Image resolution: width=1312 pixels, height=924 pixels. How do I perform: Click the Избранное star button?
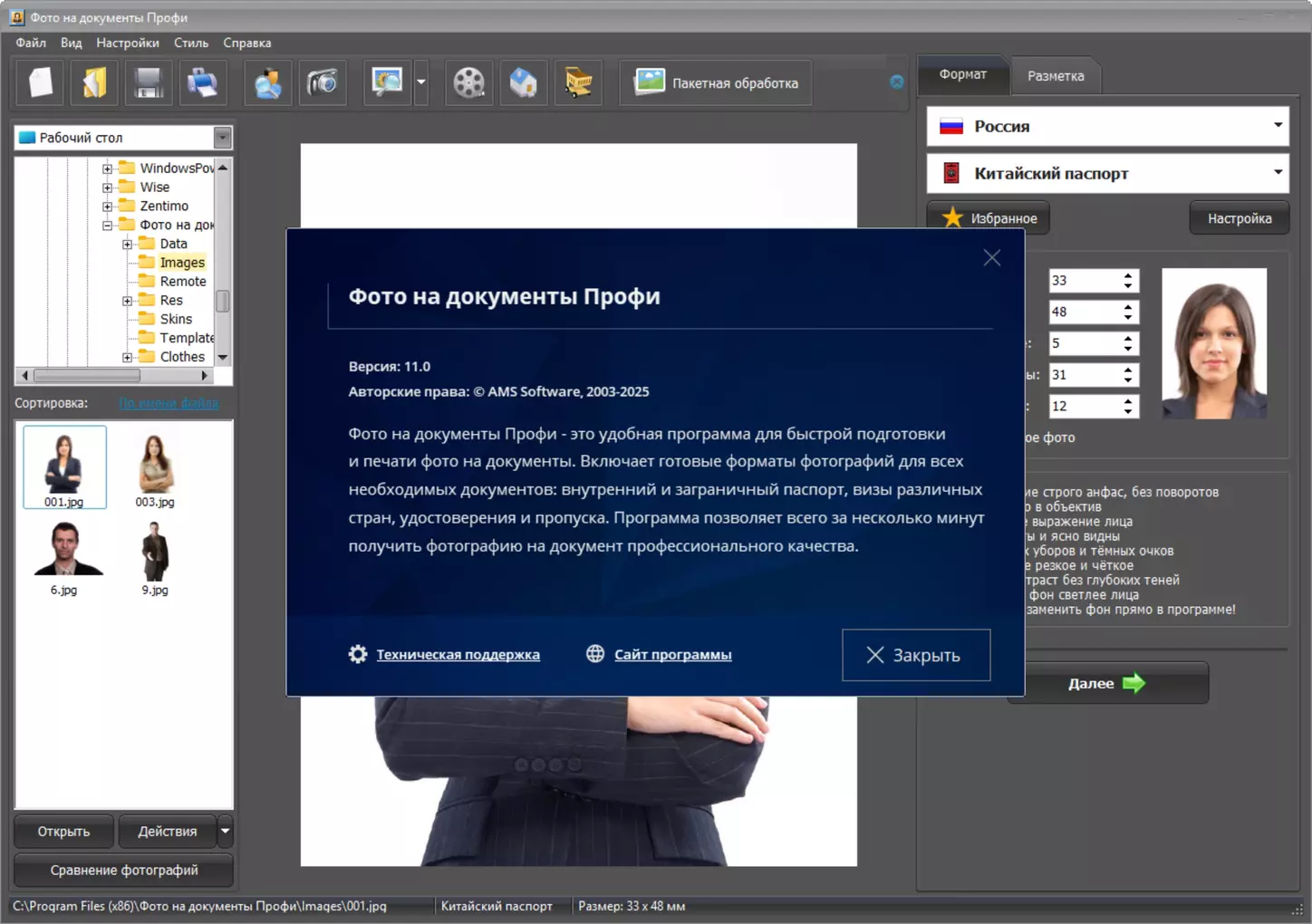(989, 218)
